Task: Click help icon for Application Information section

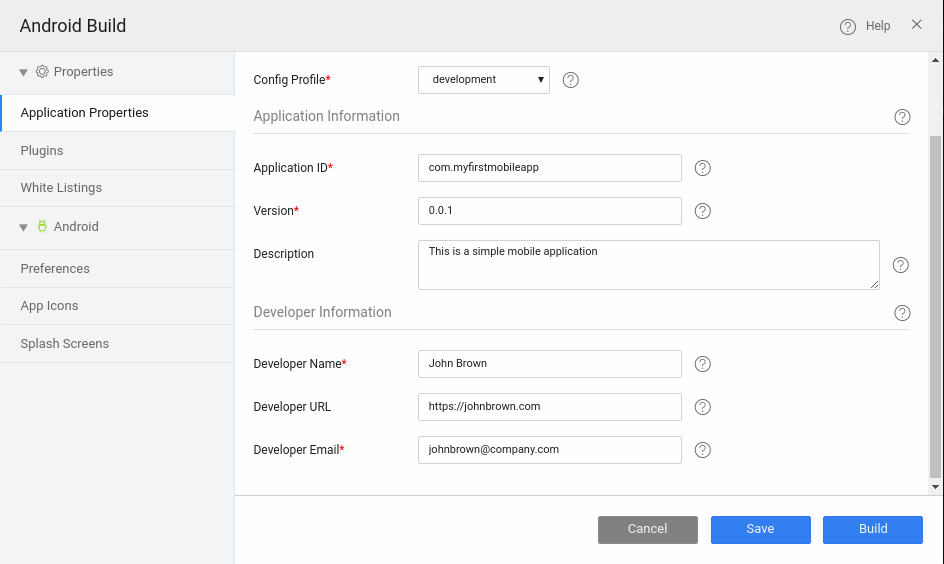Action: 902,117
